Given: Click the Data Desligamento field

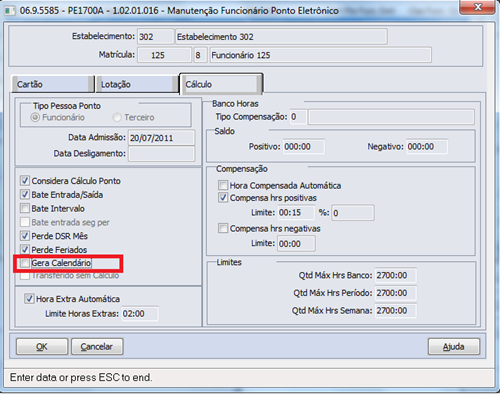Looking at the screenshot, I should point(161,154).
